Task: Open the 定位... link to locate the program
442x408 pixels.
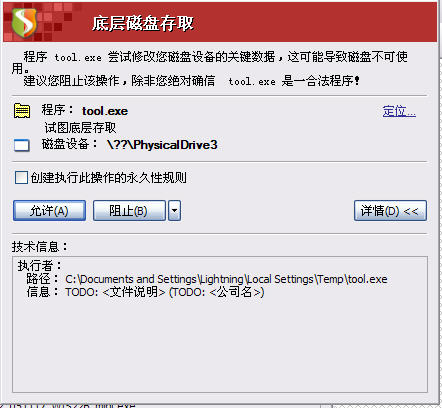Action: point(399,111)
